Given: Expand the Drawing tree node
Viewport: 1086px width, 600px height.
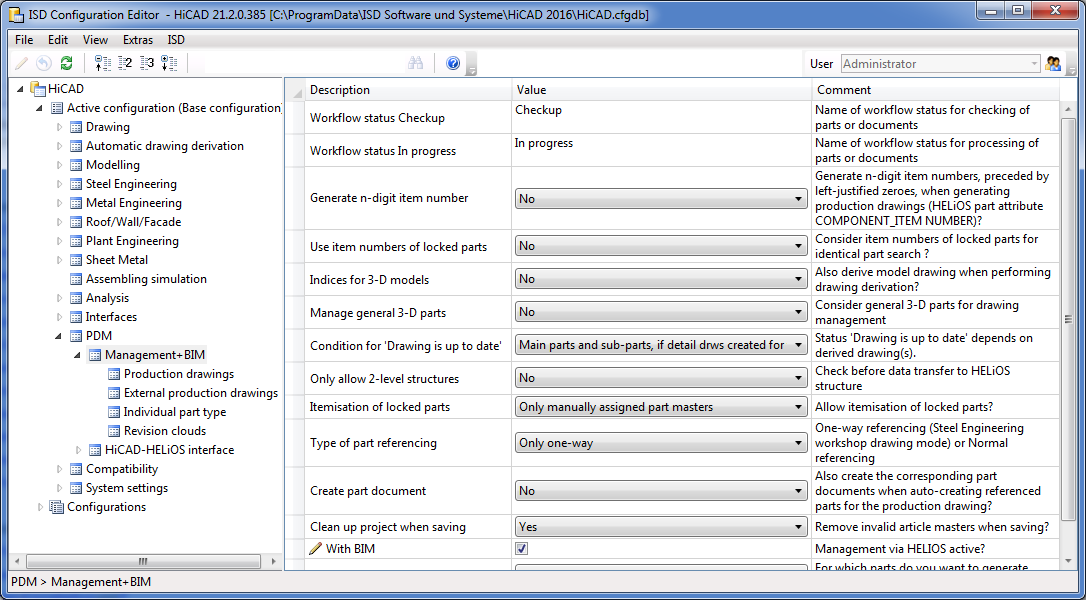Looking at the screenshot, I should pyautogui.click(x=59, y=127).
